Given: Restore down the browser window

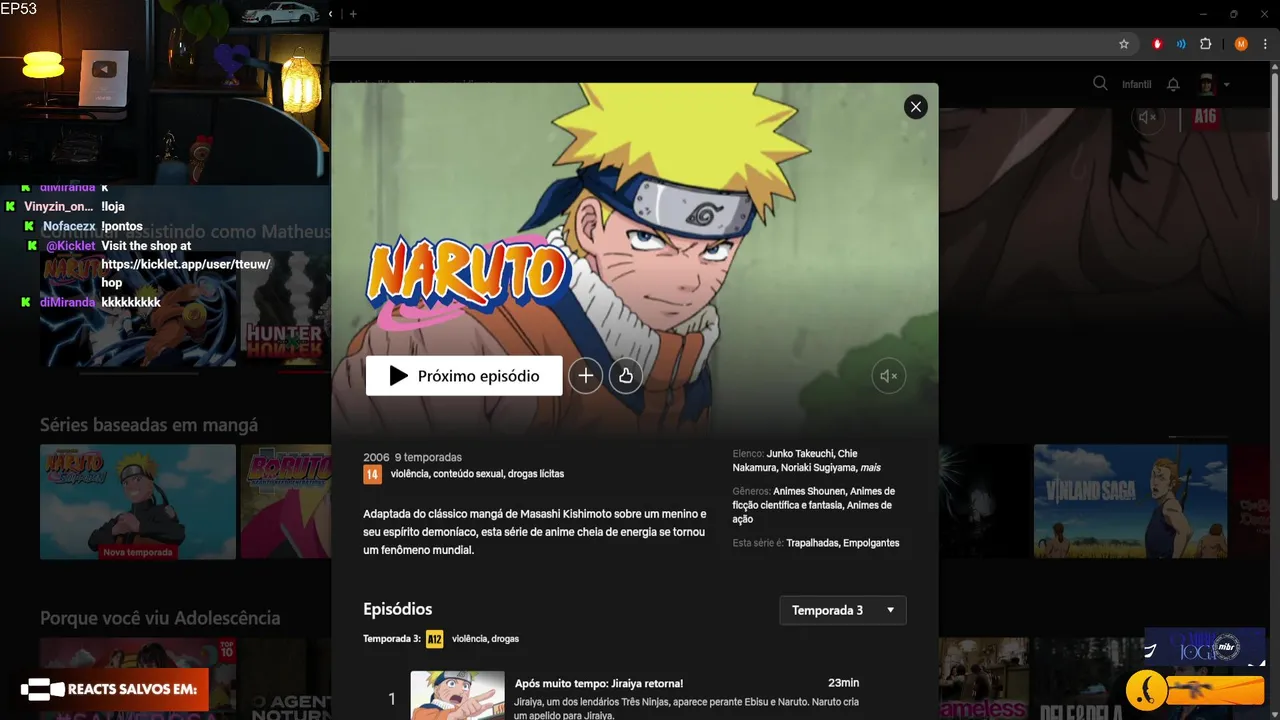Looking at the screenshot, I should point(1234,14).
